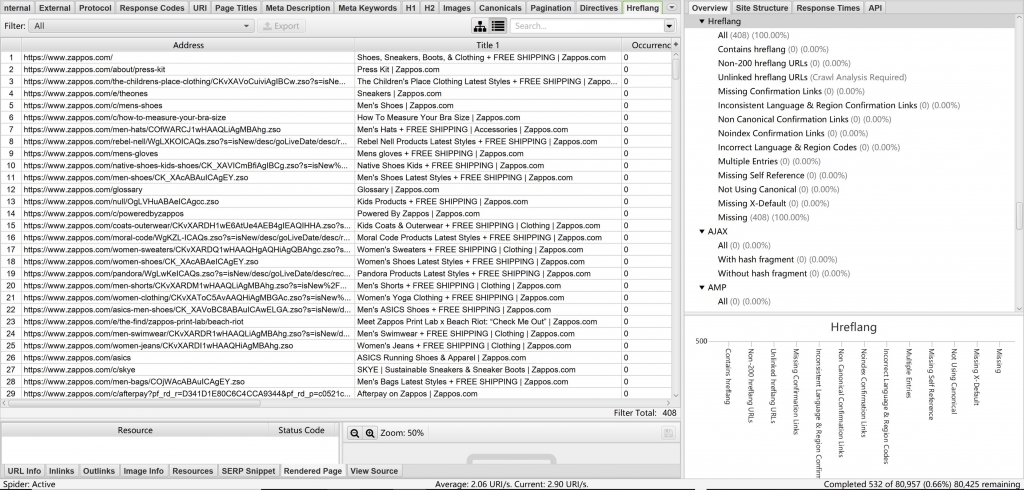The image size is (1024, 490).
Task: Select the Overview tab
Action: (709, 8)
